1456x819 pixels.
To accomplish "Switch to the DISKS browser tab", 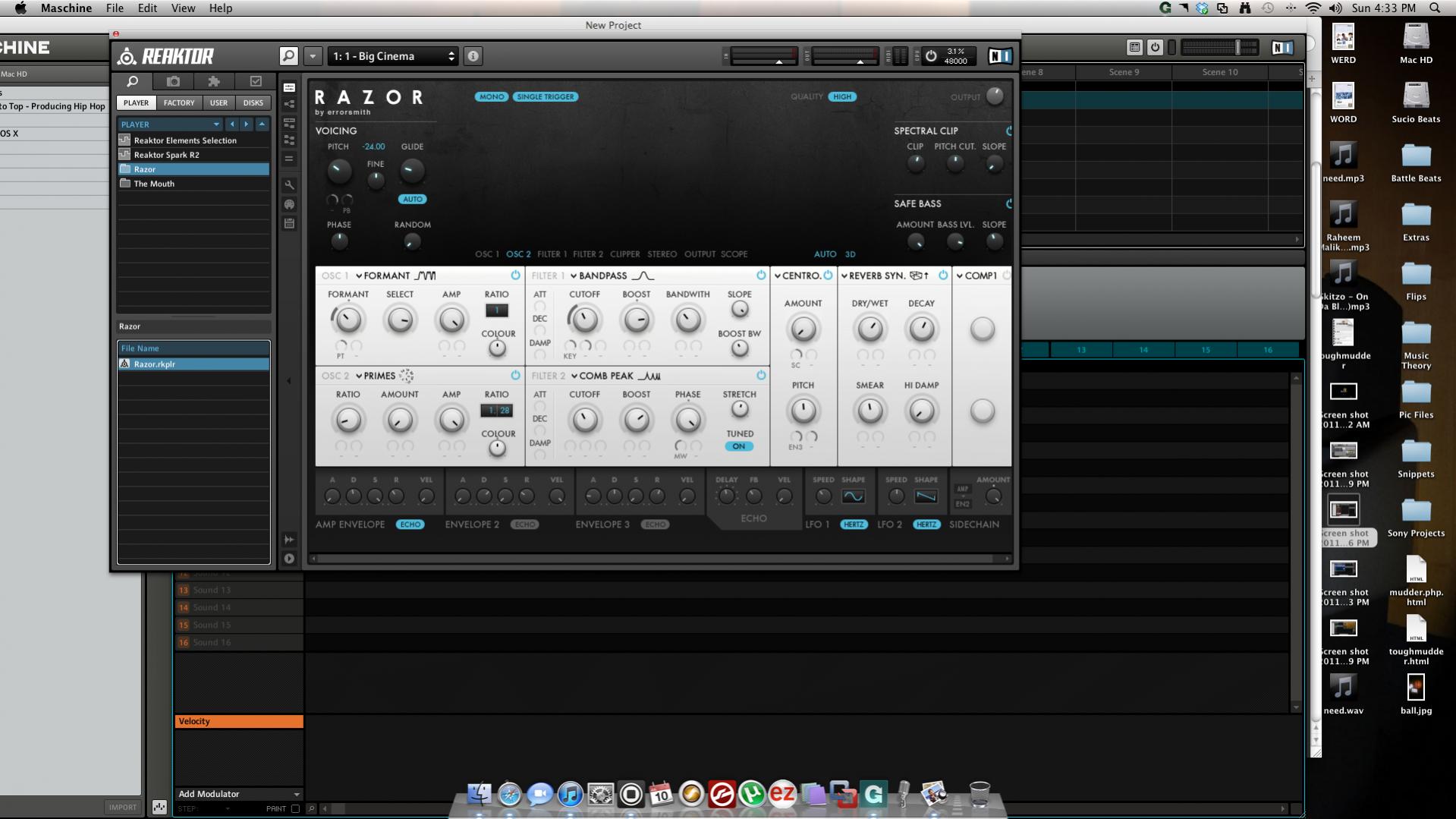I will tap(253, 103).
